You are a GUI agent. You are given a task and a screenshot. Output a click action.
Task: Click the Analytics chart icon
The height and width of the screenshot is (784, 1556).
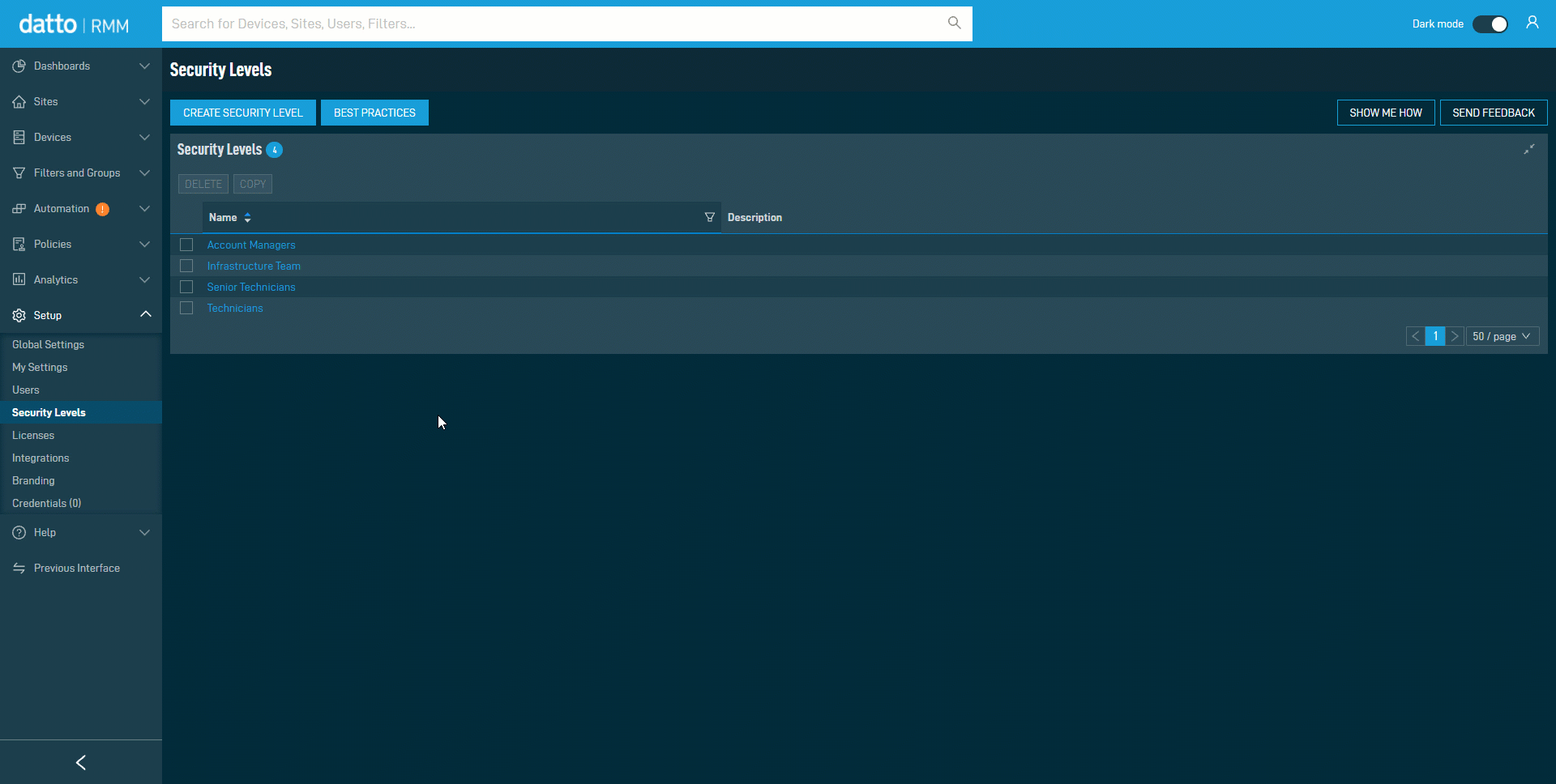[19, 279]
